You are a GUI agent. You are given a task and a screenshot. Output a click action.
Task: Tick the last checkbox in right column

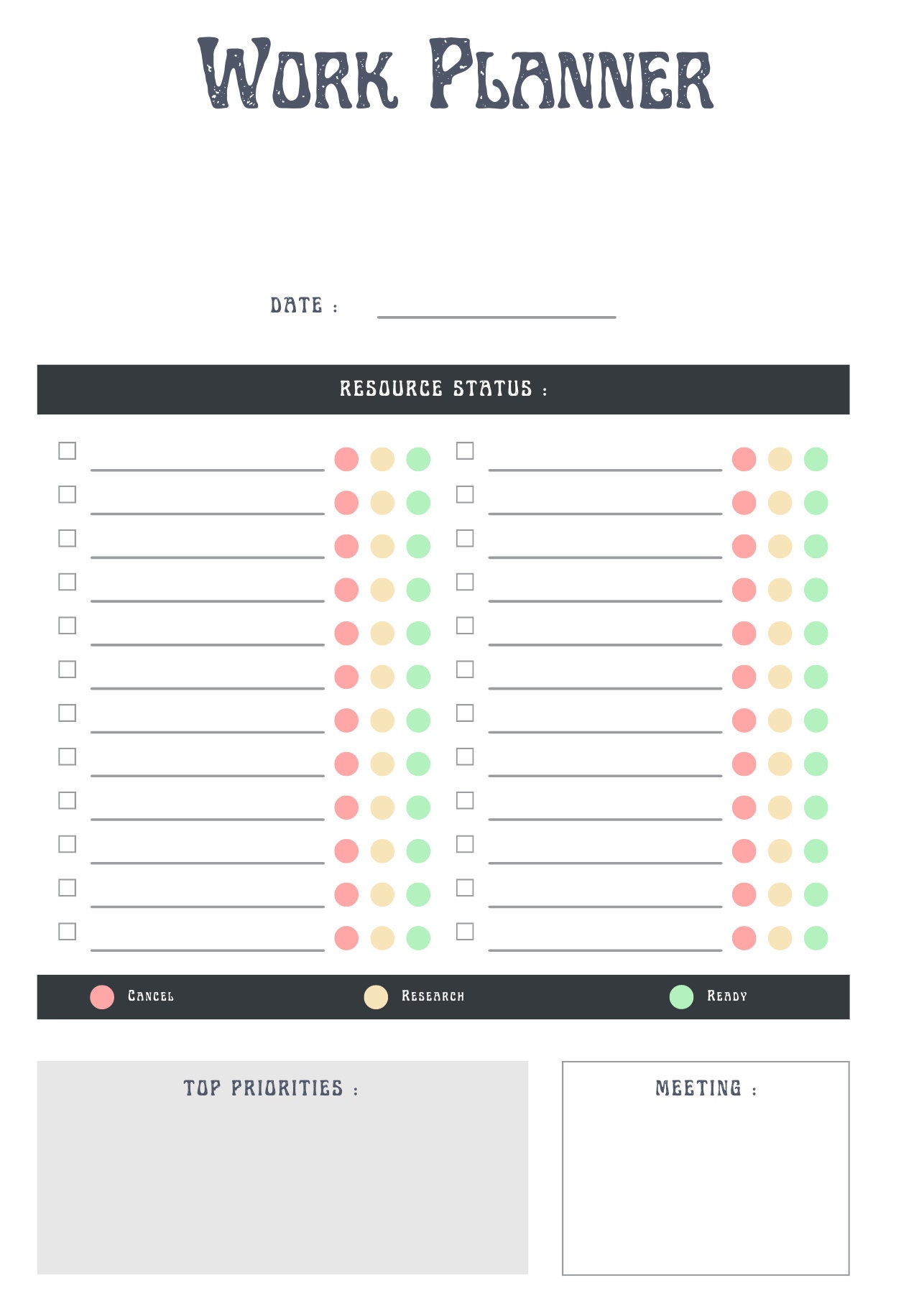[x=465, y=931]
